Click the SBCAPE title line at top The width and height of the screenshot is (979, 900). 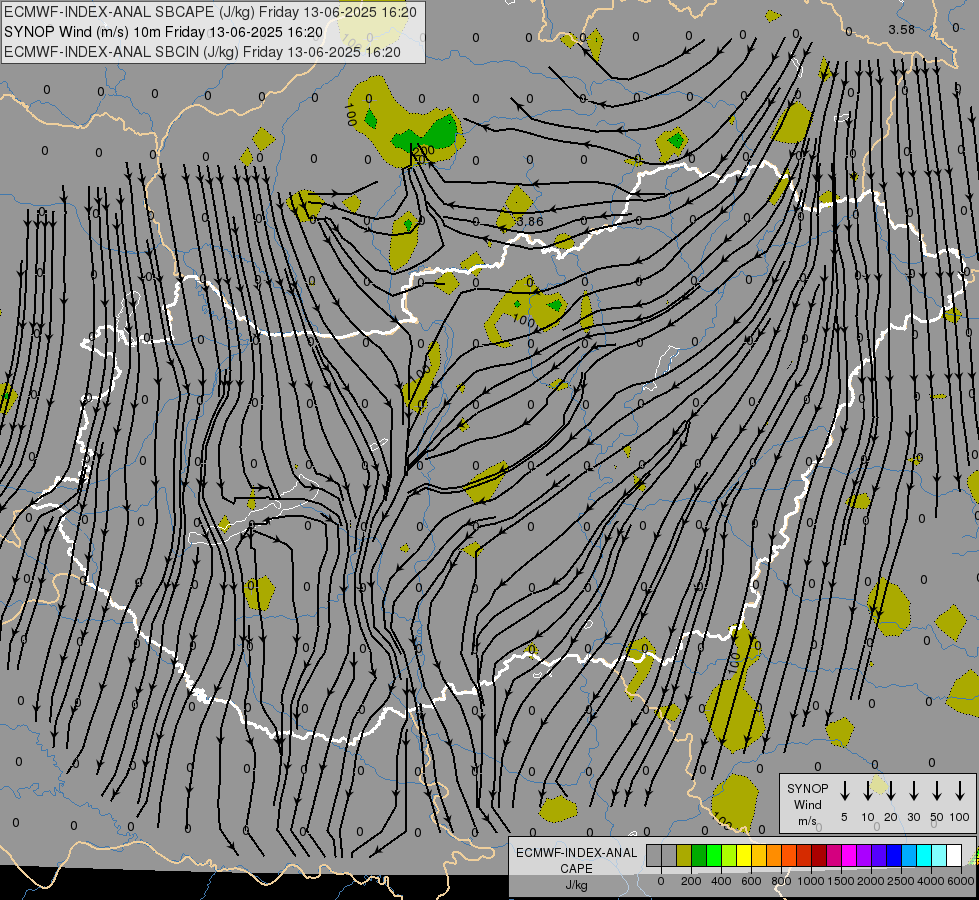[x=210, y=12]
